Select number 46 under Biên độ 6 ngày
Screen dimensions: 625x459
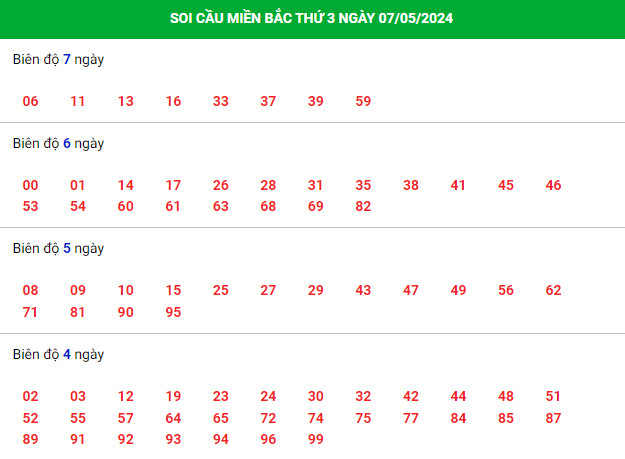(553, 185)
